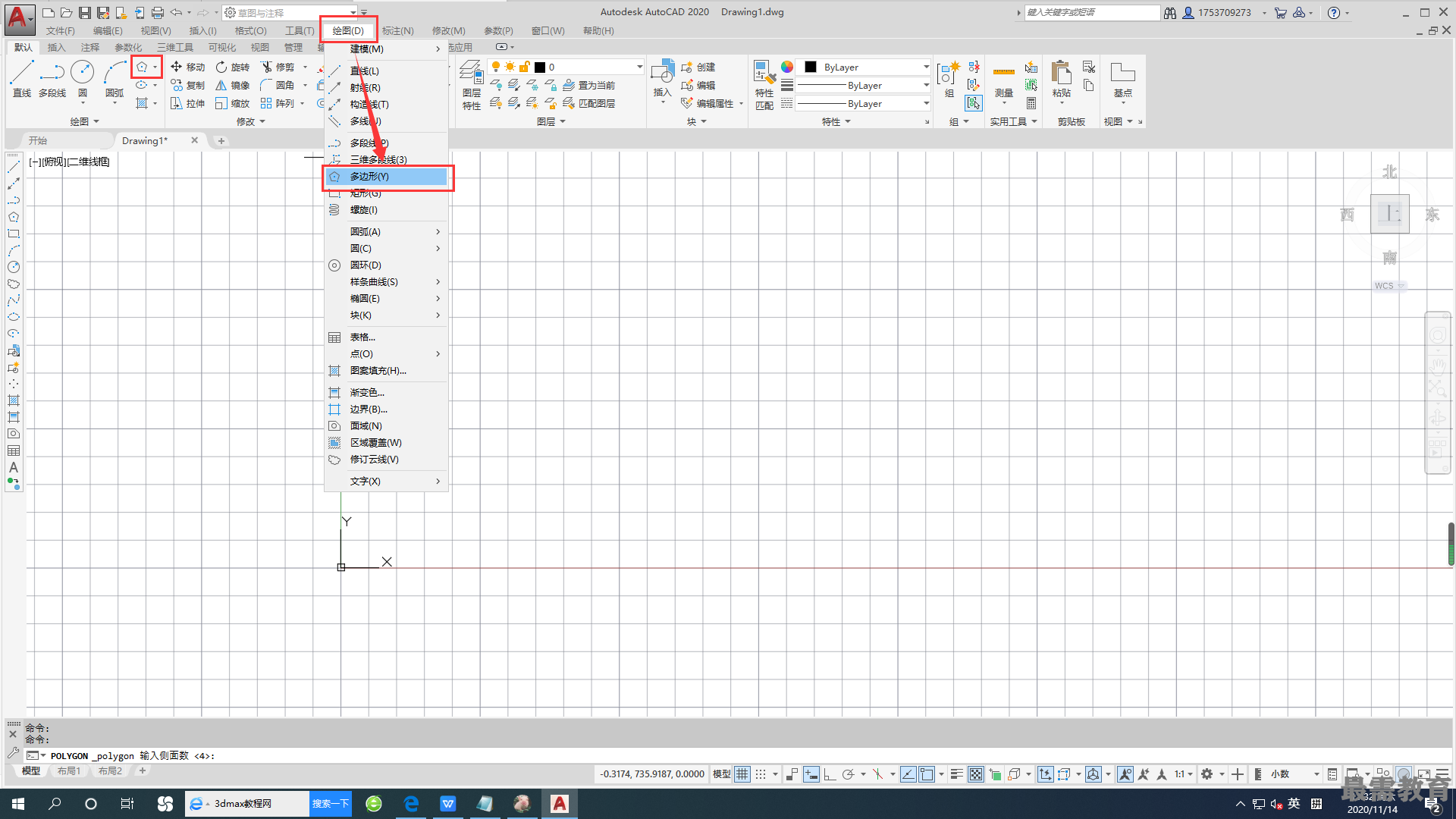
Task: Click the polygon tool icon in ribbon
Action: coord(142,67)
